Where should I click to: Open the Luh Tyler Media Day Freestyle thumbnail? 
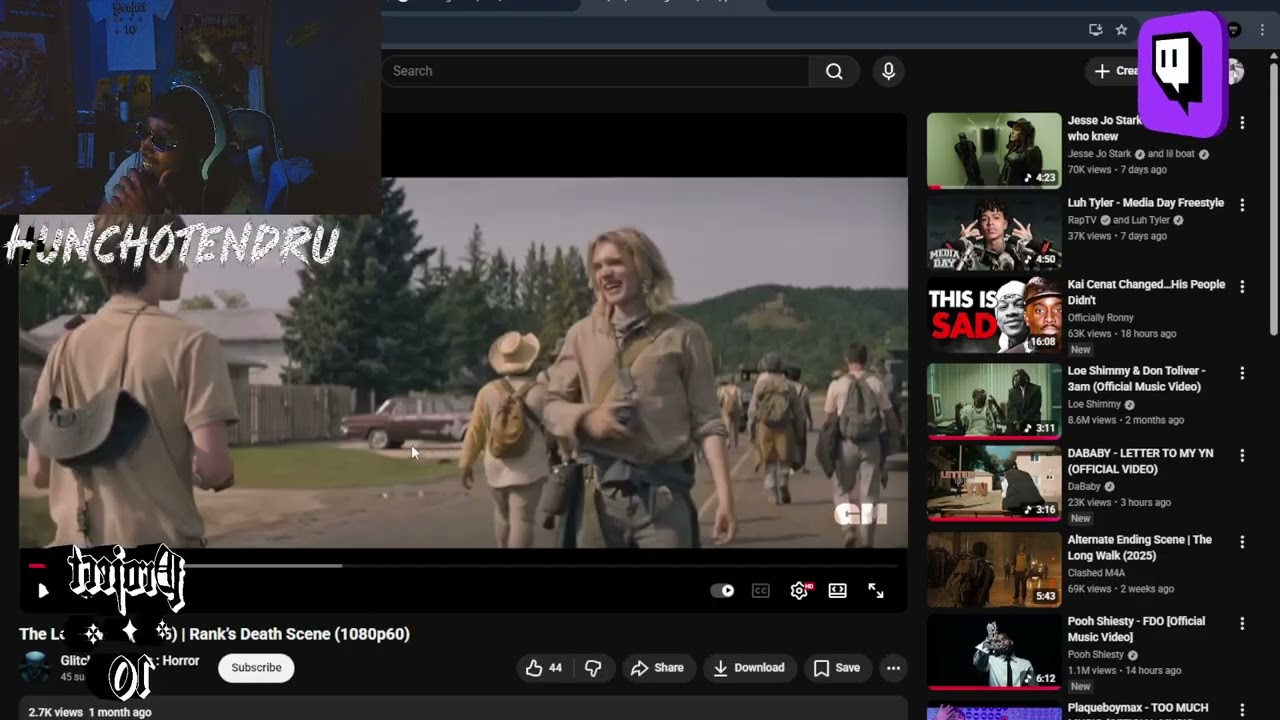coord(994,232)
